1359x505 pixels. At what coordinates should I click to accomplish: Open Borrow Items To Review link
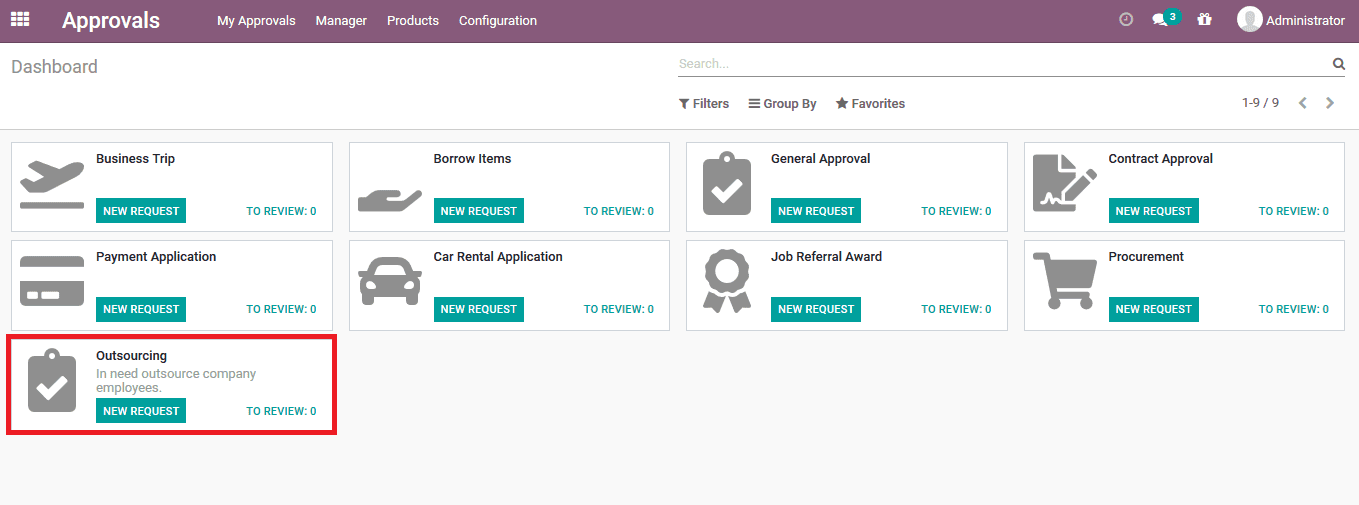click(619, 212)
